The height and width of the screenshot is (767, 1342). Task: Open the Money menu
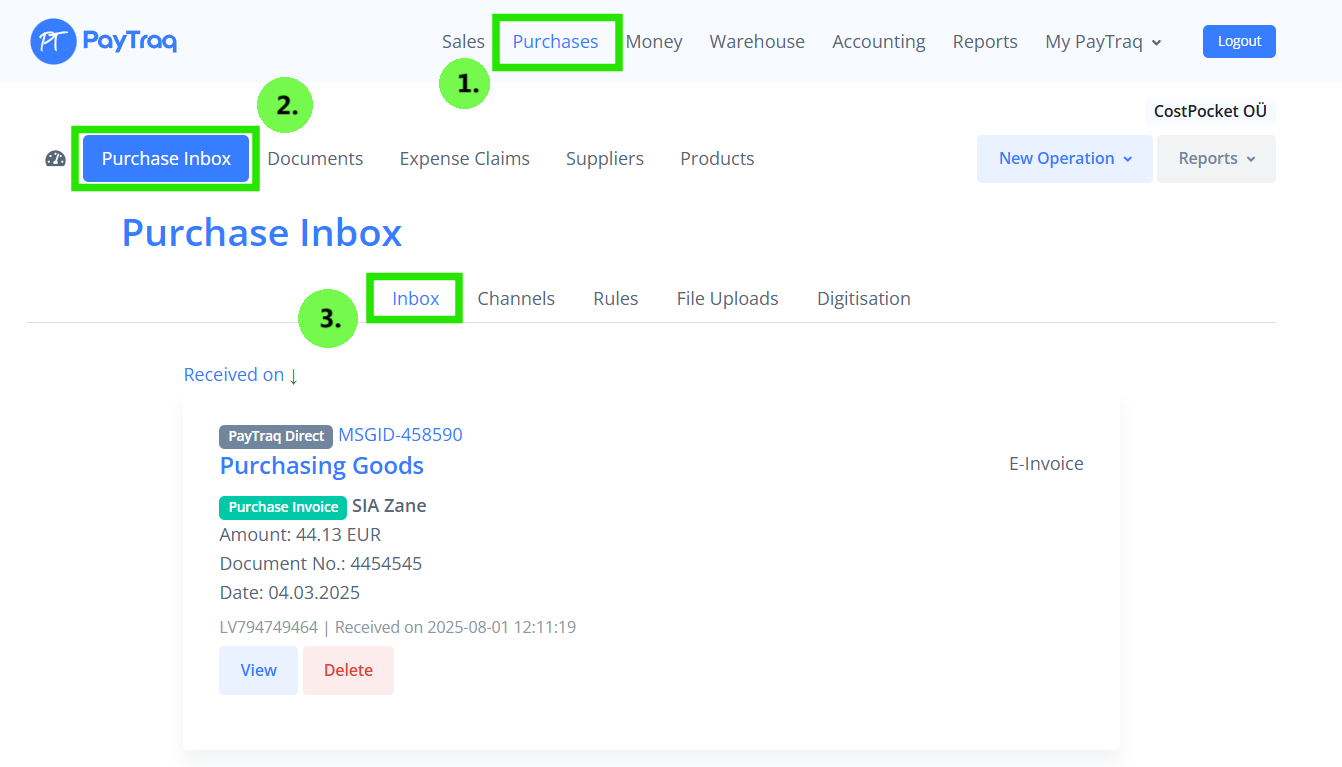(x=654, y=42)
